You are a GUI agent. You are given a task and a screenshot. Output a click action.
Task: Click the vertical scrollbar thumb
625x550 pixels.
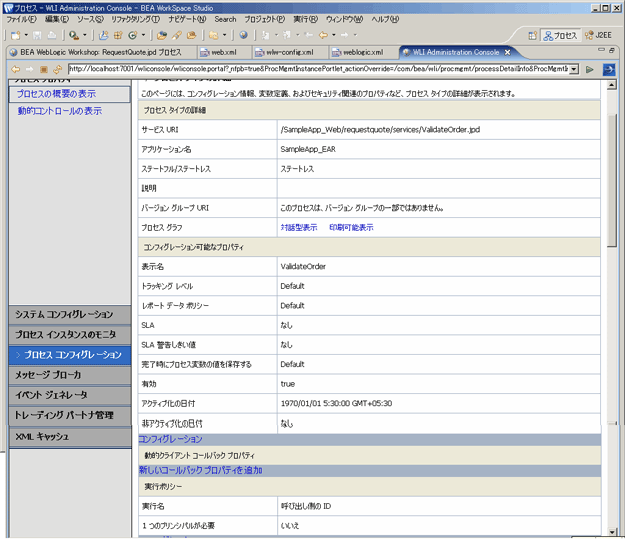[x=612, y=179]
